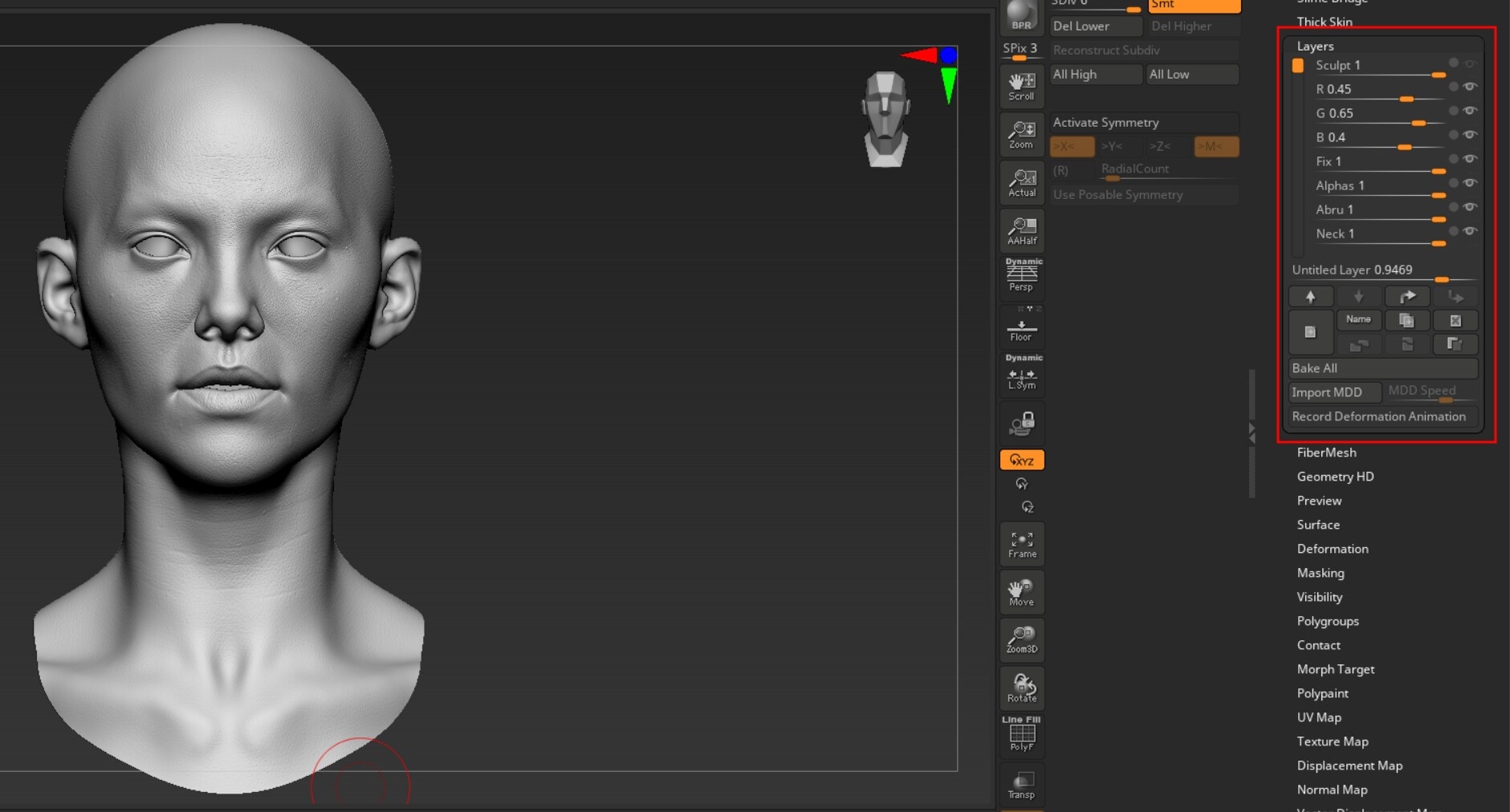Click Activate Symmetry

tap(1144, 123)
